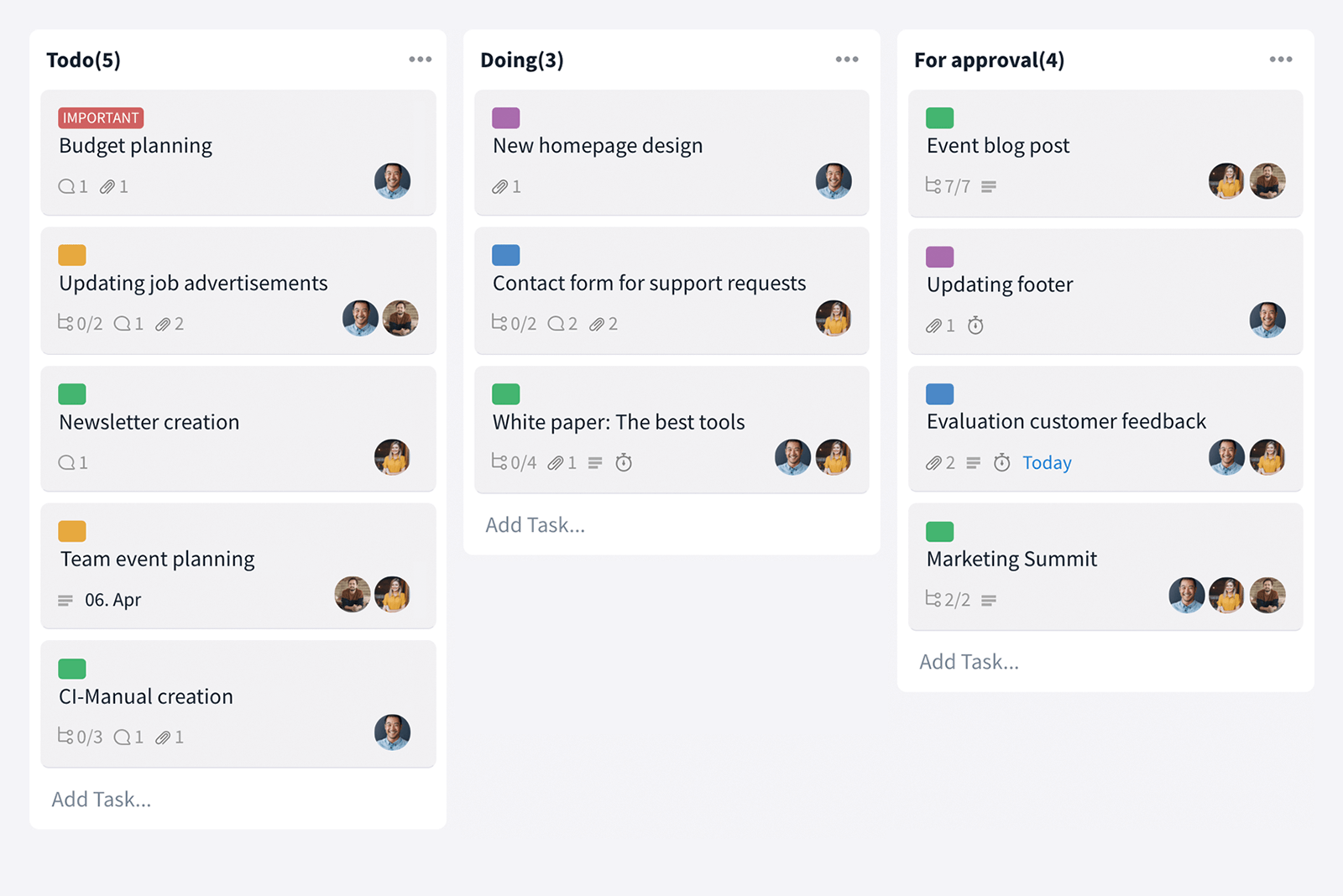Image resolution: width=1343 pixels, height=896 pixels.
Task: Click Add Task under Todo column
Action: tap(102, 800)
